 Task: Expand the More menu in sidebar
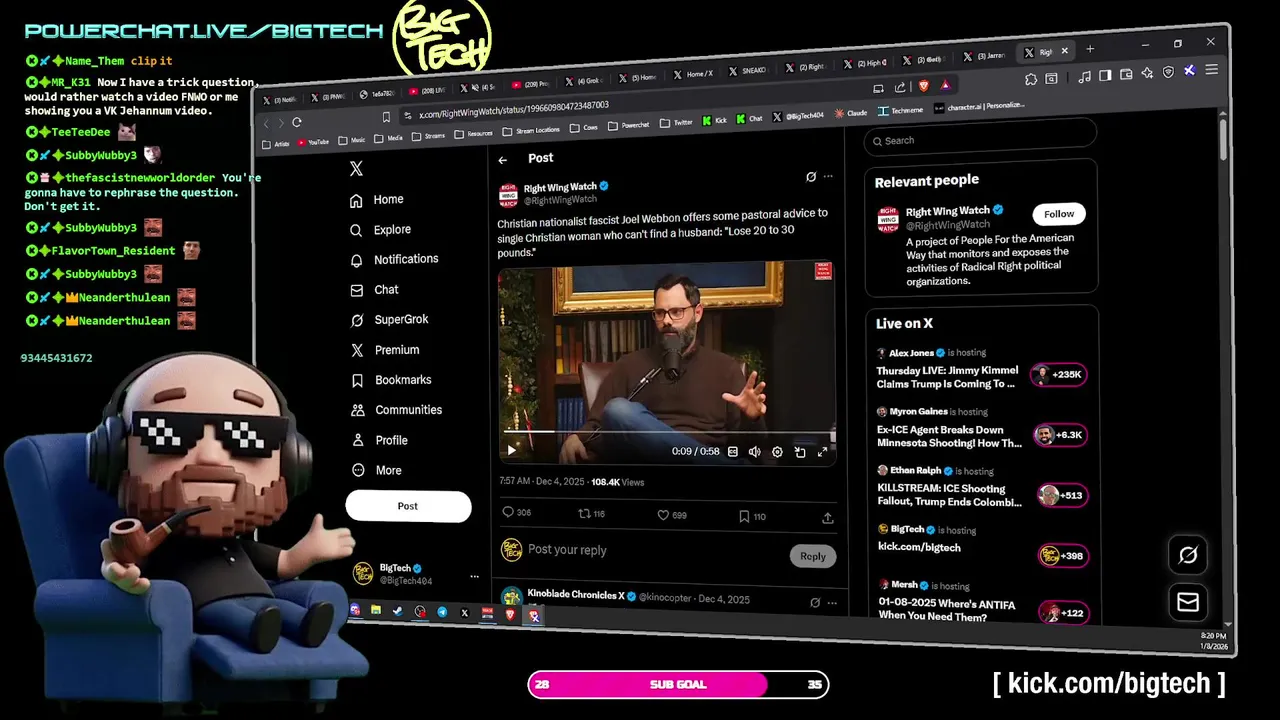coord(376,470)
